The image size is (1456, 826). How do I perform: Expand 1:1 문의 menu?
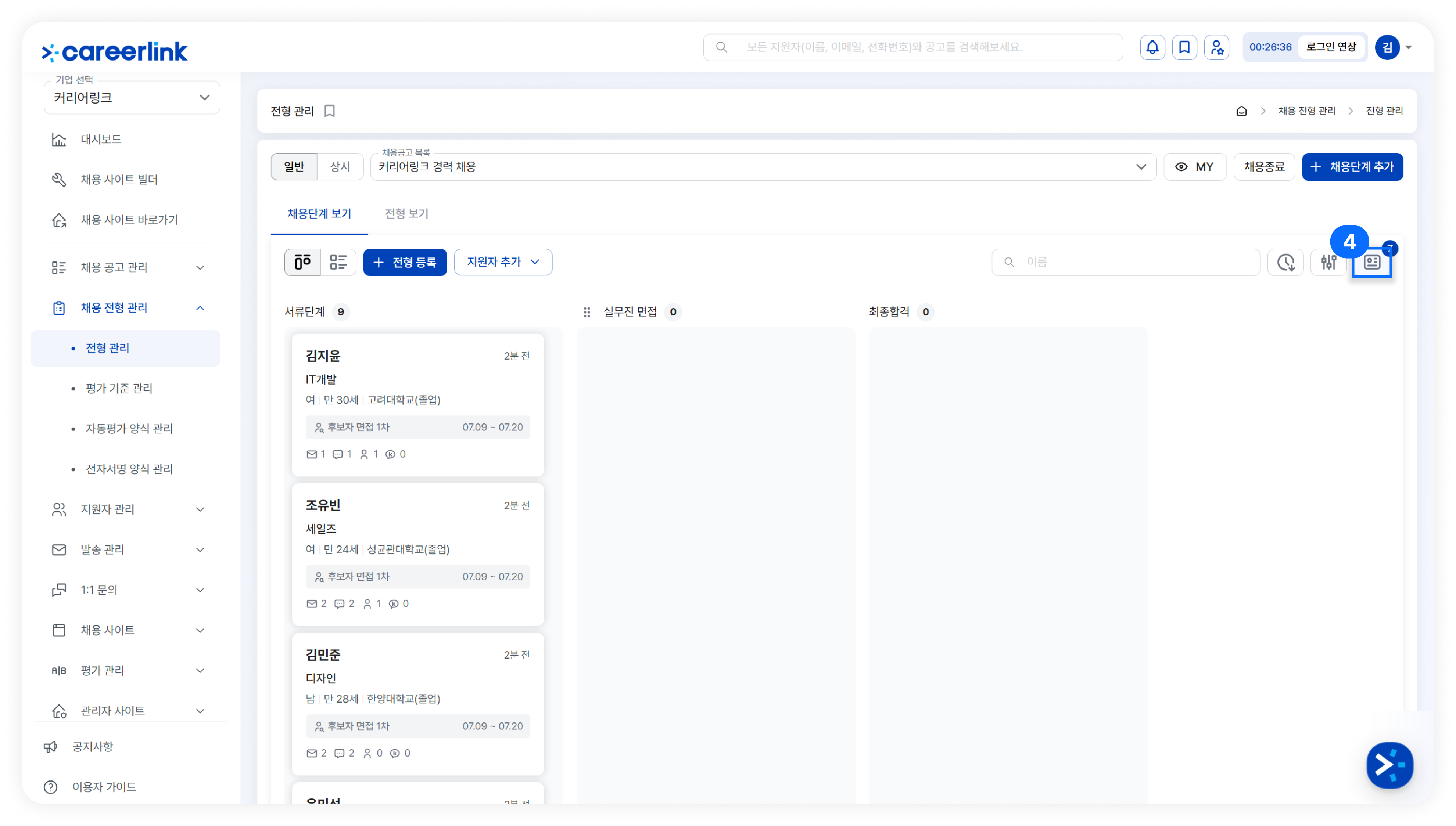coord(200,590)
